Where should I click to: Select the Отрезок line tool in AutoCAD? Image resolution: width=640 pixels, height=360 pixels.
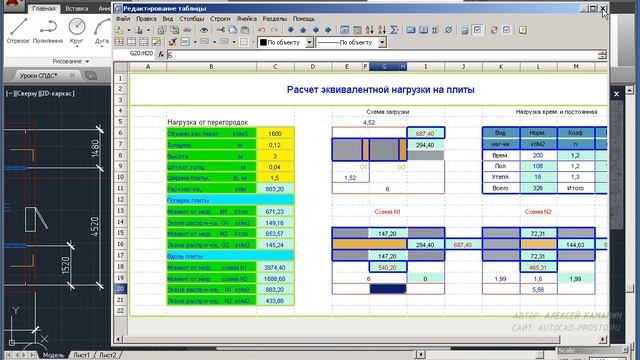(18, 31)
